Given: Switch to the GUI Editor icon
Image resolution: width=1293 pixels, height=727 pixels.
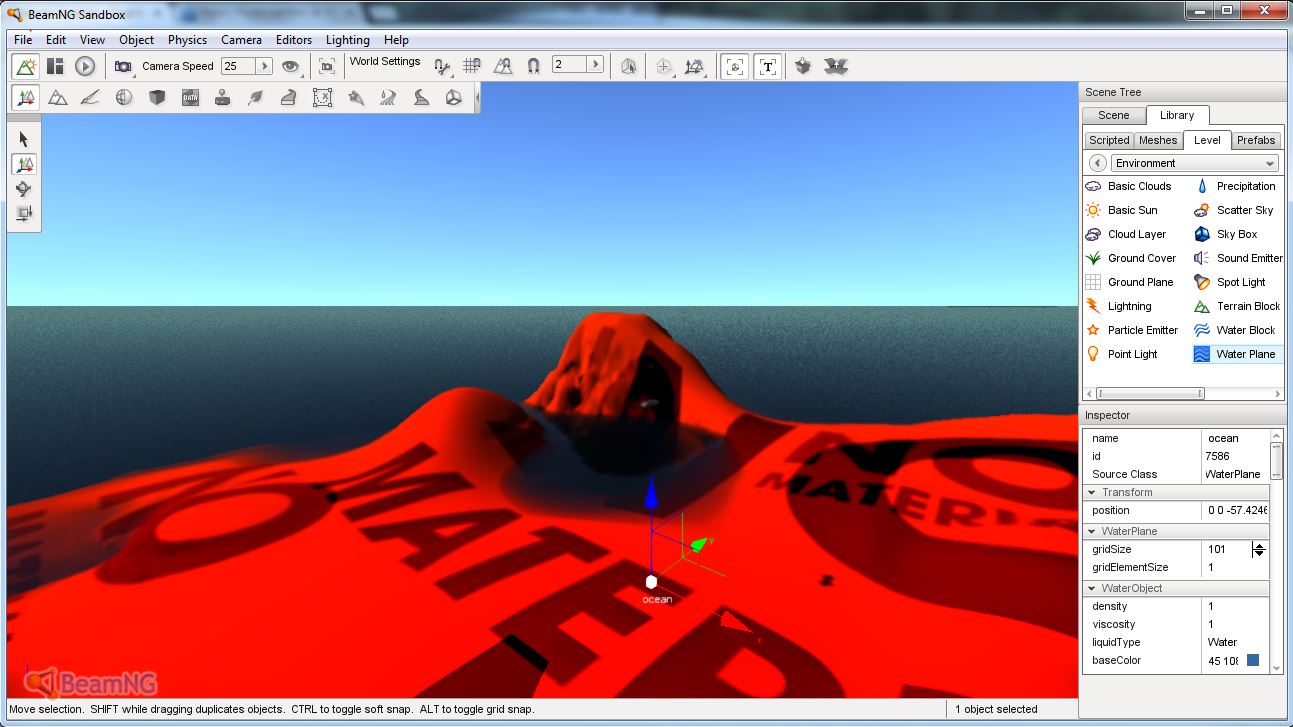Looking at the screenshot, I should coord(55,66).
